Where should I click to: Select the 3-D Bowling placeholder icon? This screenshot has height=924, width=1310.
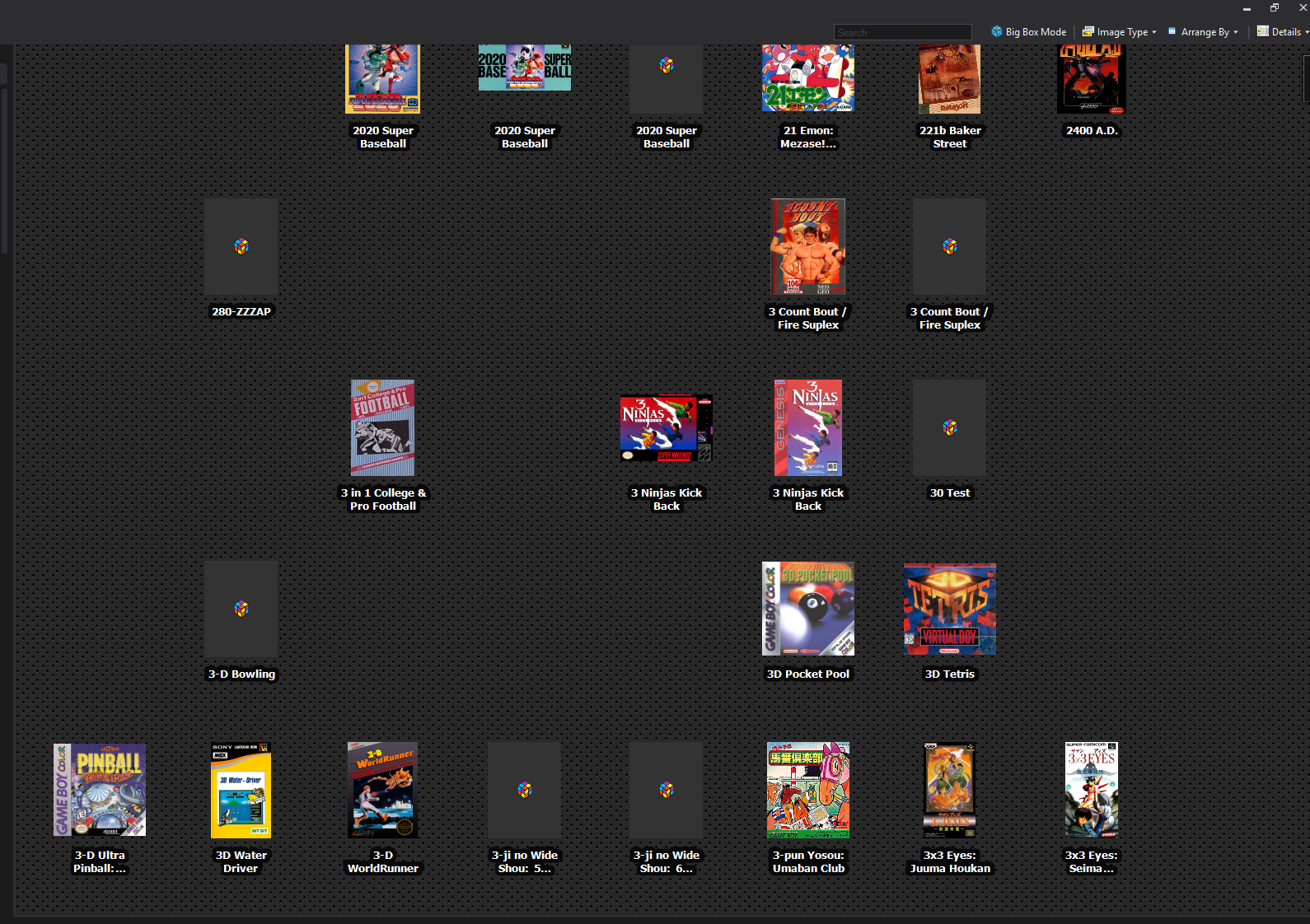click(x=241, y=609)
